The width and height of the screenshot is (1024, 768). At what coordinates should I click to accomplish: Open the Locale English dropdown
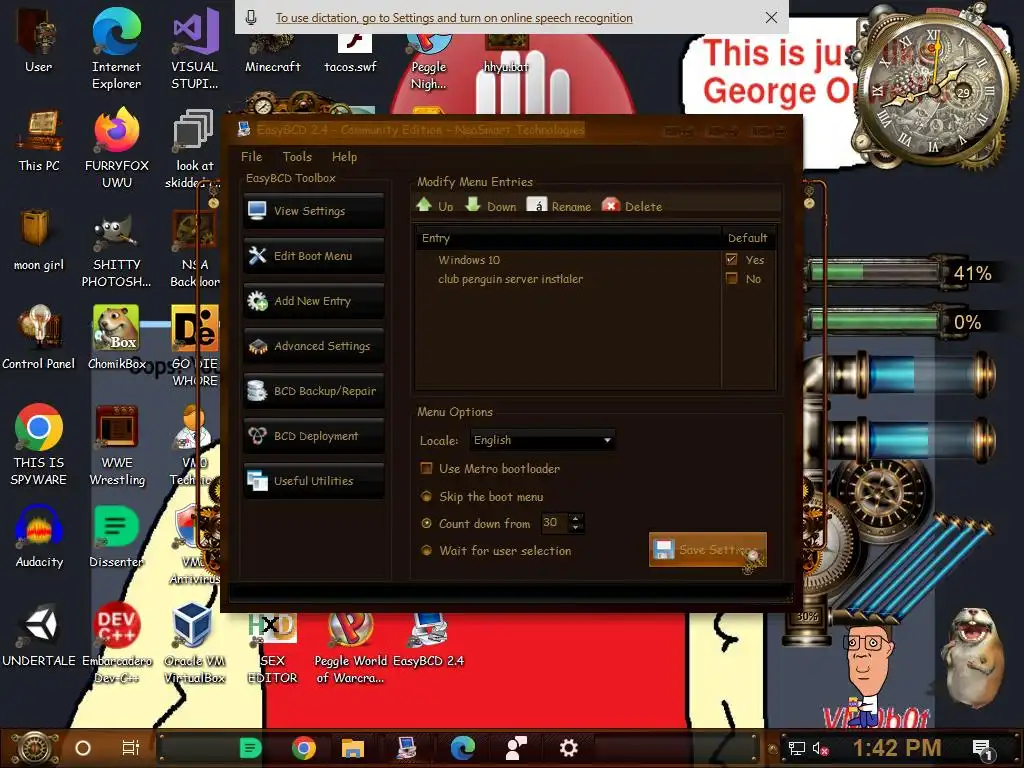[x=542, y=440]
